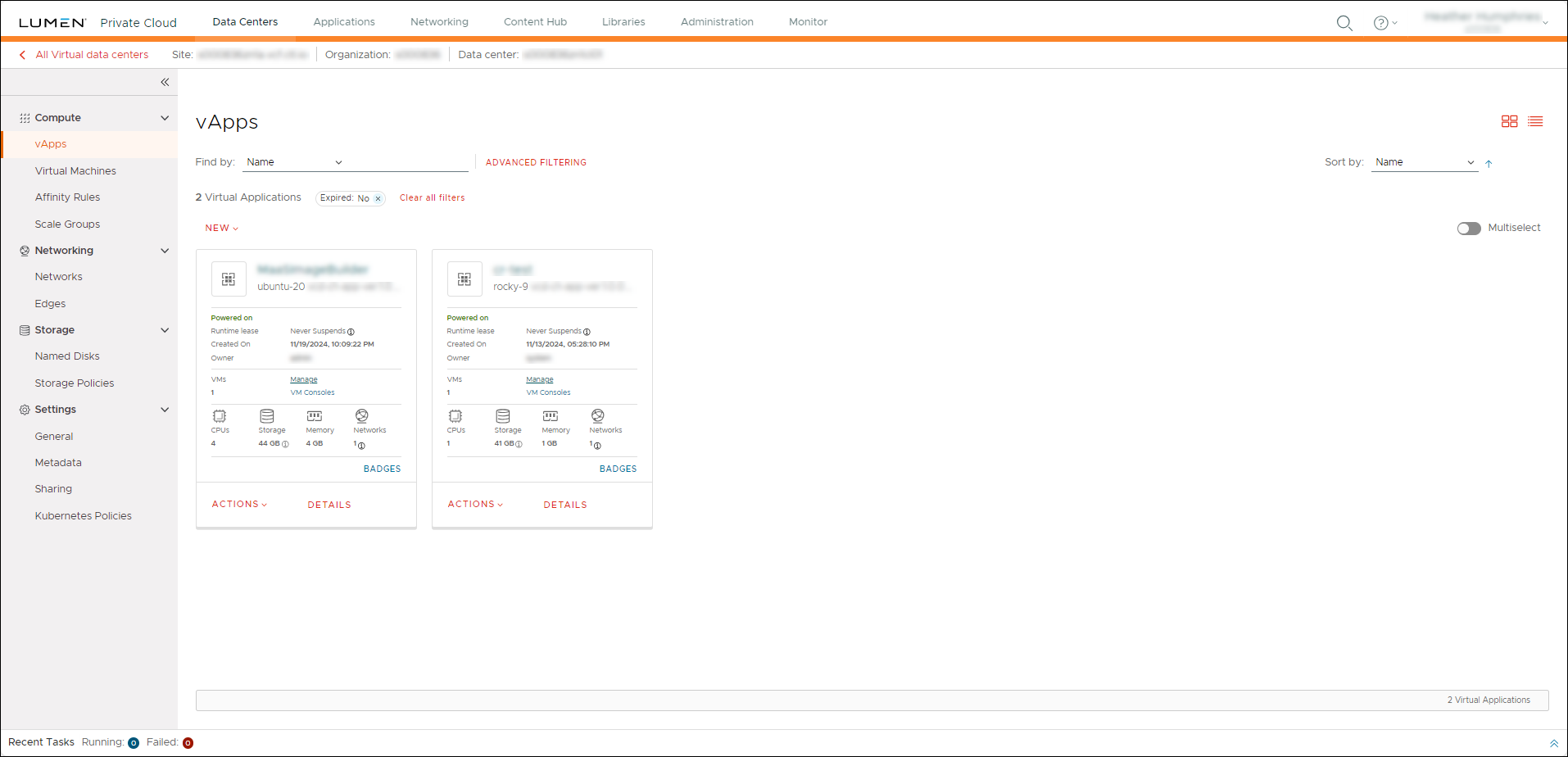Open the global search magnifier icon
1568x757 pixels.
[x=1344, y=23]
